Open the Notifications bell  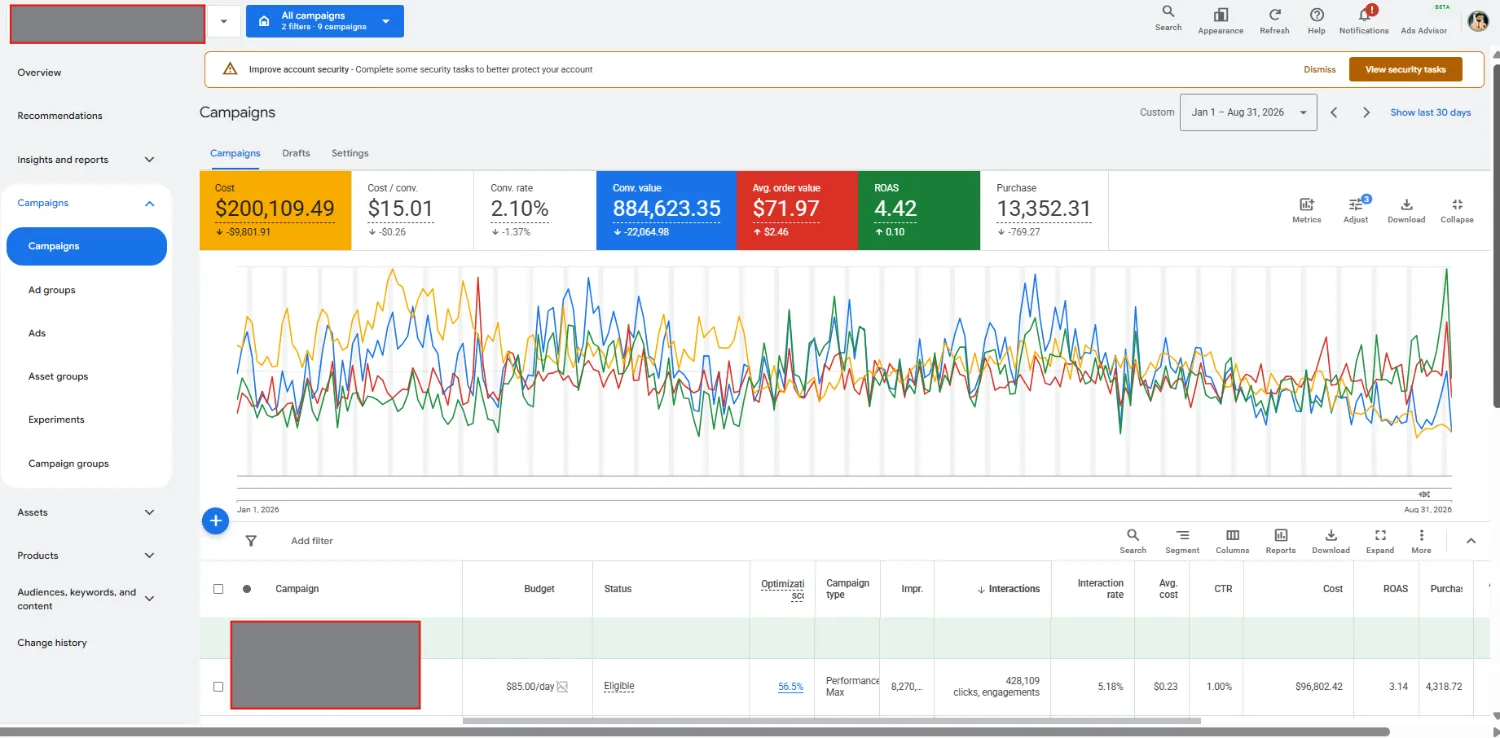(1364, 20)
